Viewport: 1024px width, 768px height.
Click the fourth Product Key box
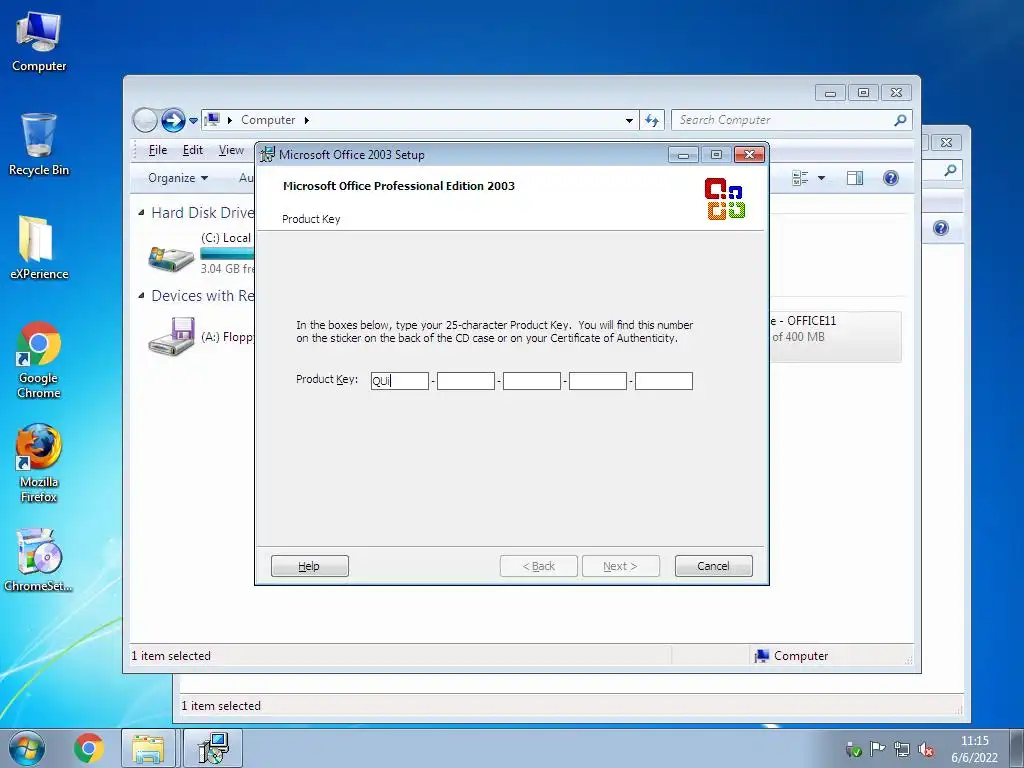coord(598,381)
